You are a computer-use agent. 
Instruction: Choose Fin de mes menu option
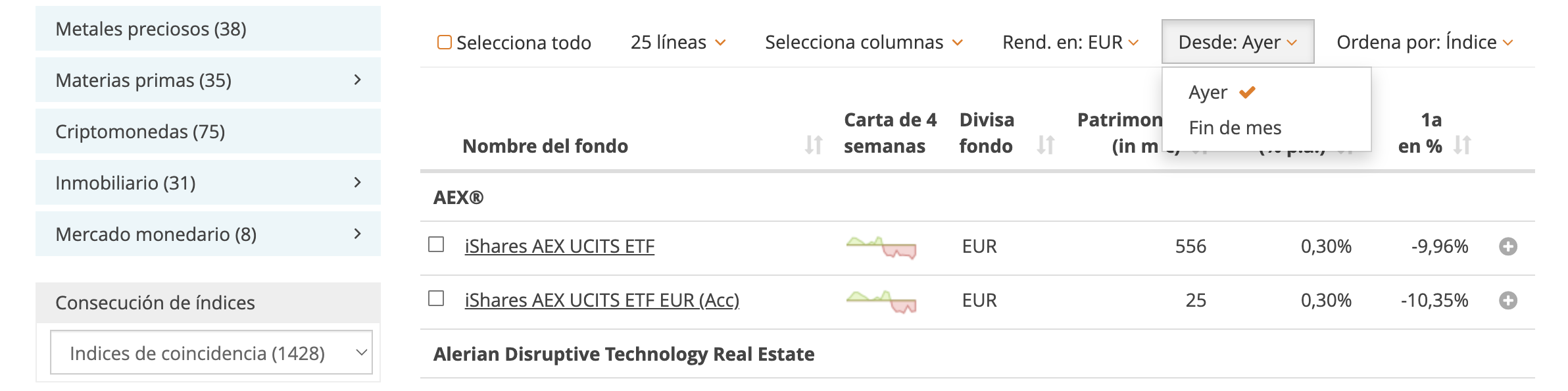(x=1235, y=128)
